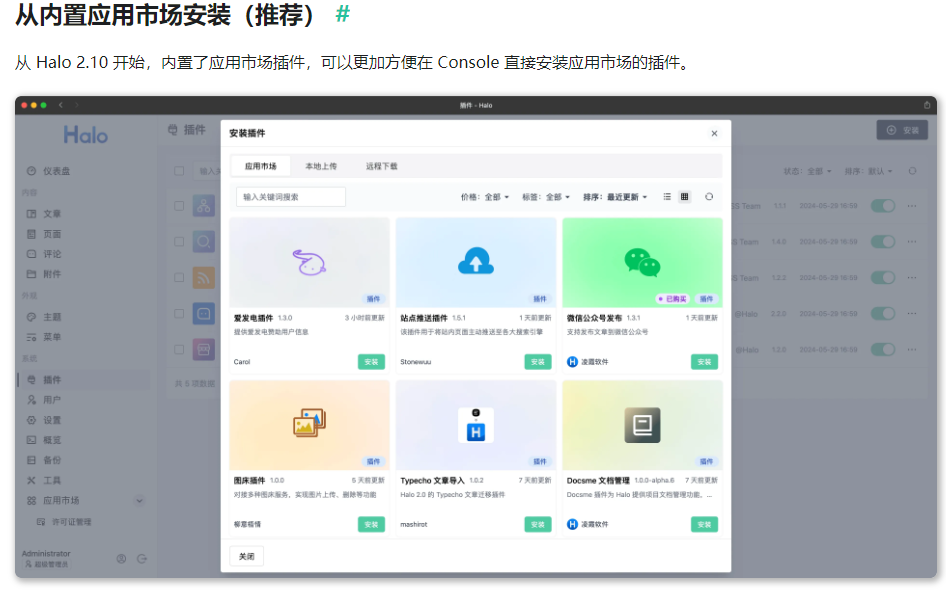Open the 状态: 全部 status filter in background
This screenshot has height=590, width=946.
click(x=807, y=171)
